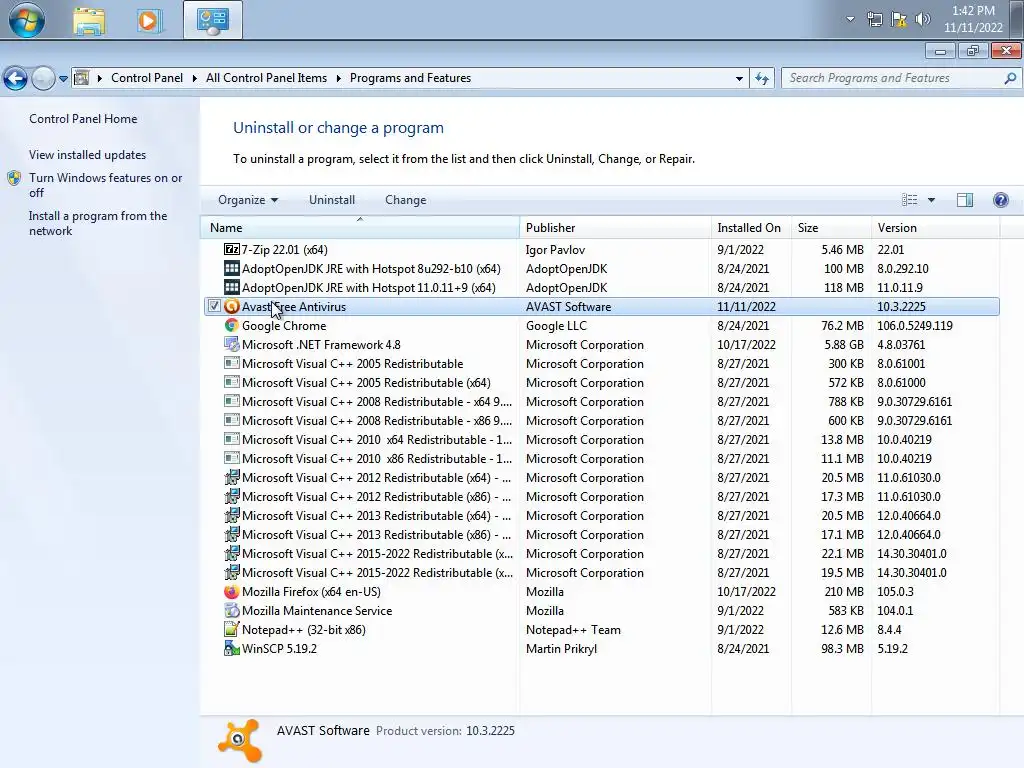Launch Windows Media Player from the taskbar
Image resolution: width=1024 pixels, height=768 pixels.
coord(148,20)
